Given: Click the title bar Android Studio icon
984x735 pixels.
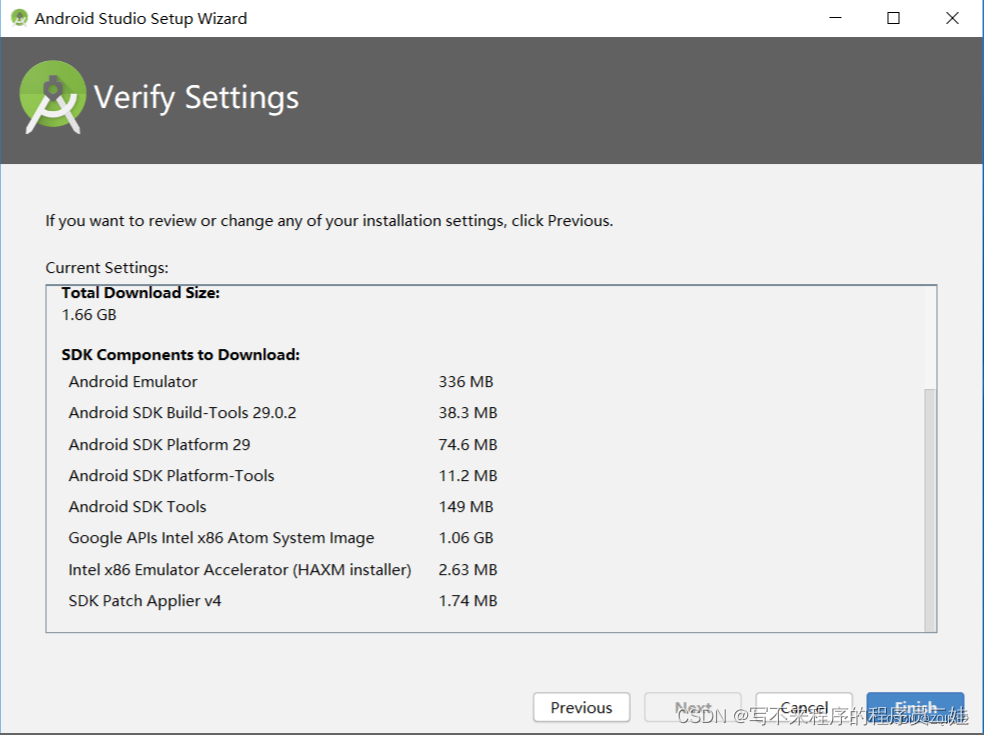Looking at the screenshot, I should click(x=19, y=18).
